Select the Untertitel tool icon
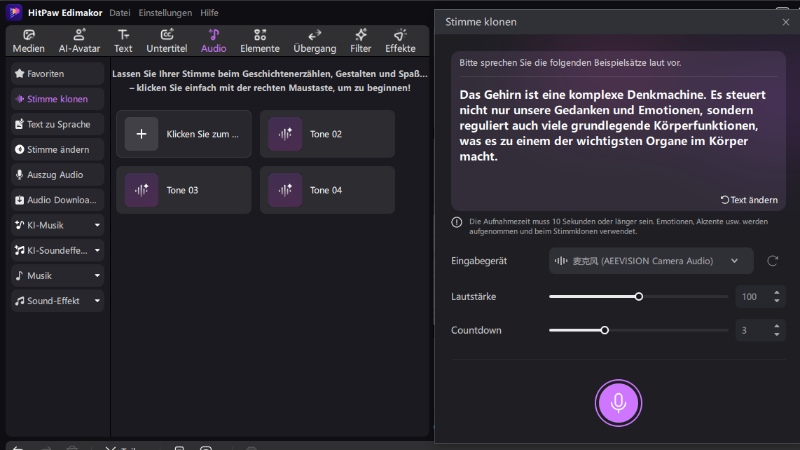 pyautogui.click(x=166, y=40)
